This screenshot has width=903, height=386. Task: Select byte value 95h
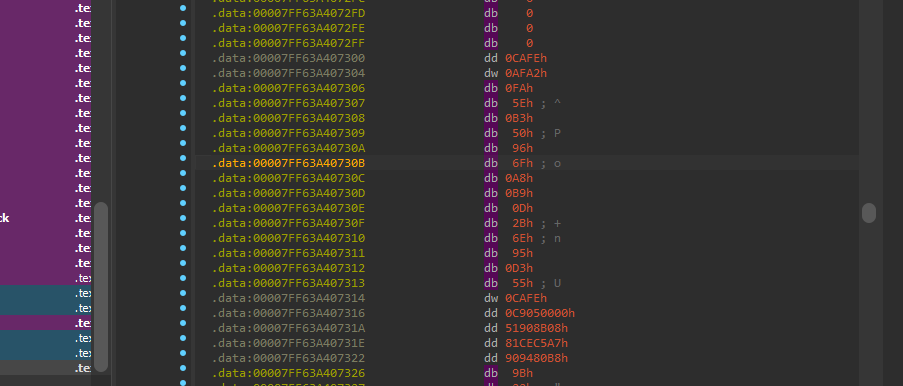pos(522,253)
